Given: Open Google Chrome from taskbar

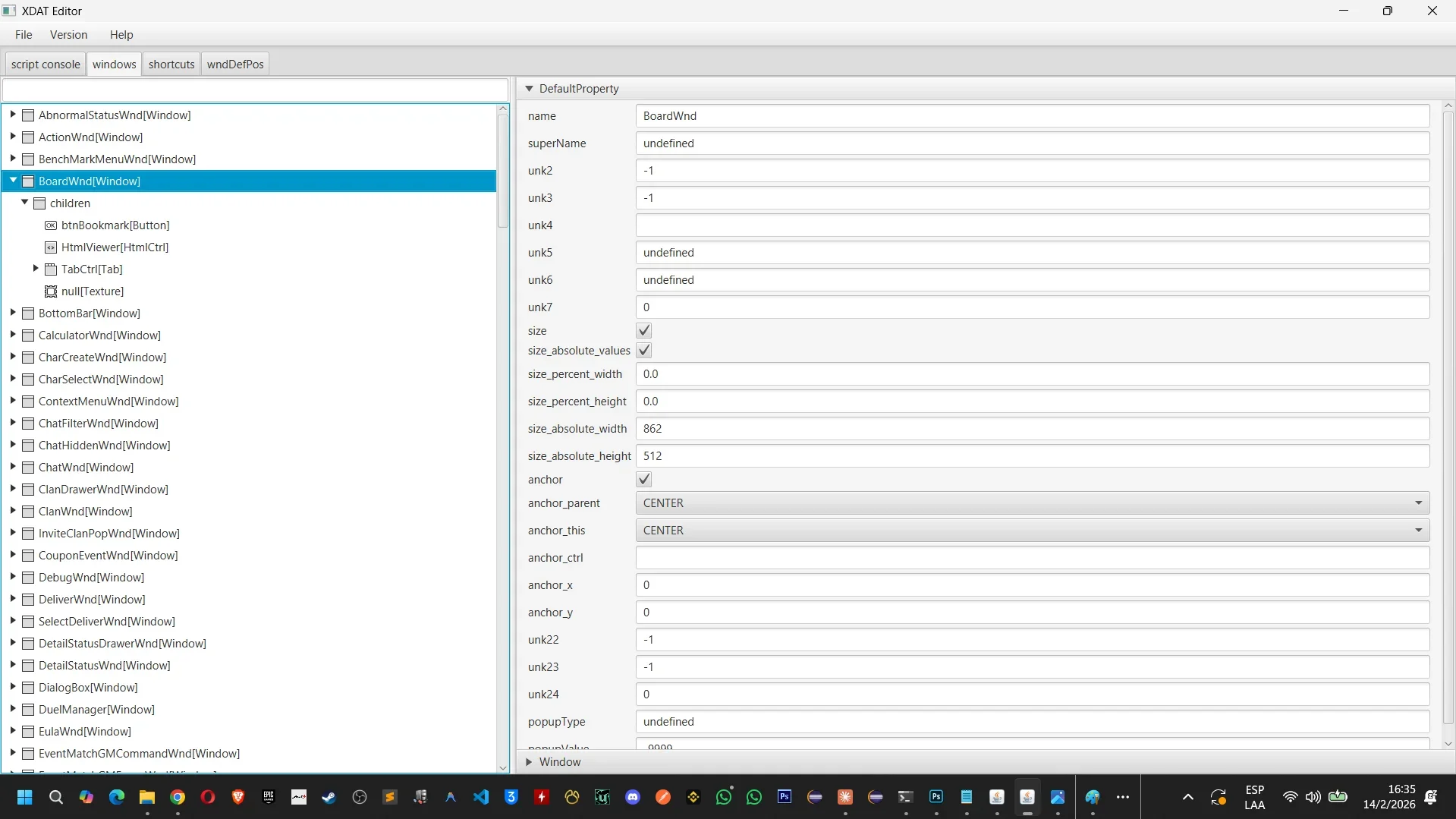Looking at the screenshot, I should tap(178, 797).
